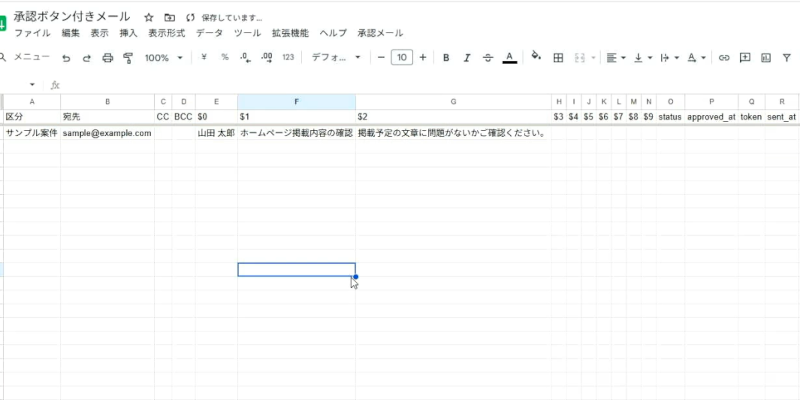Open the データ menu

tap(210, 34)
